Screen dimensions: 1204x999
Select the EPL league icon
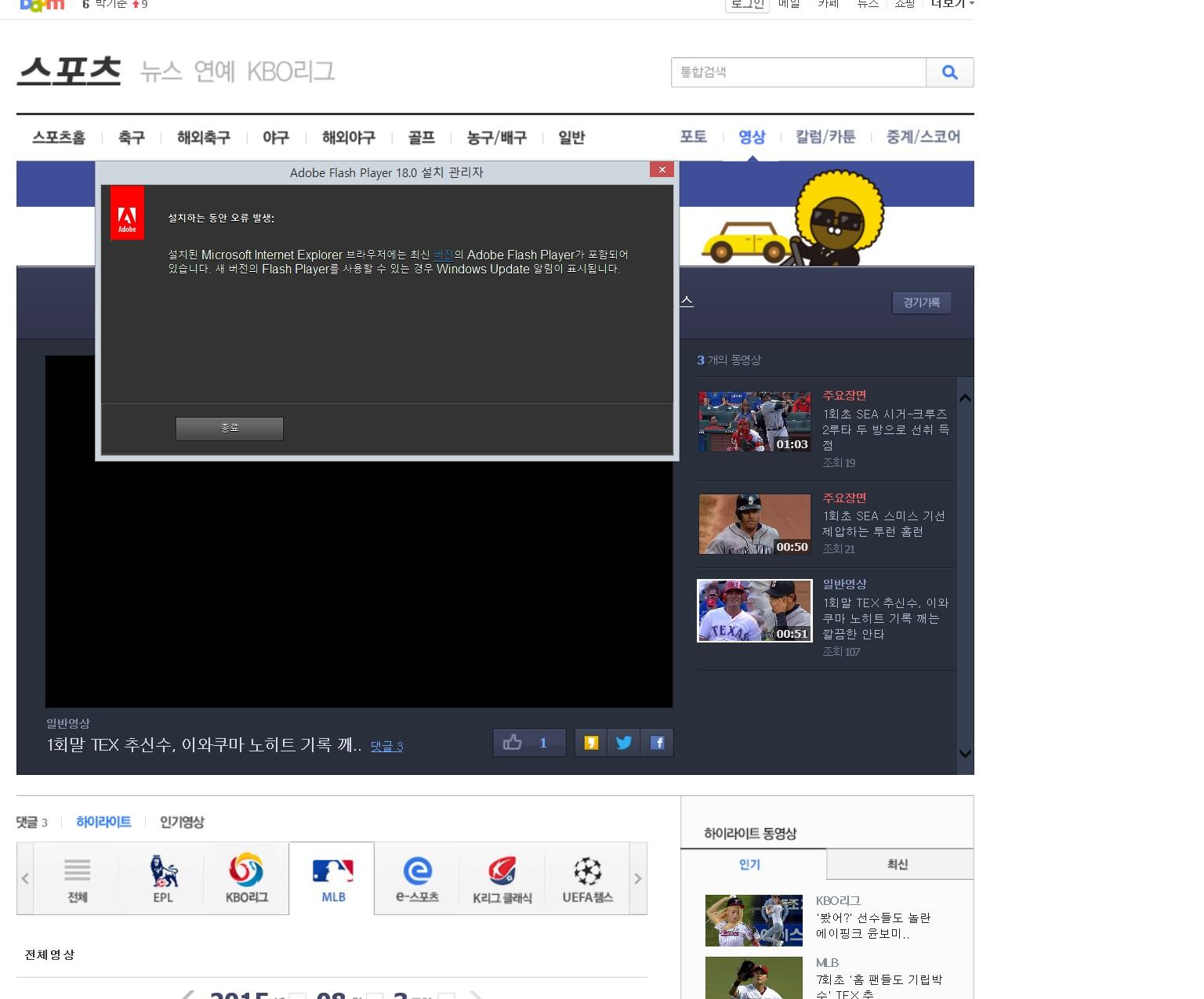[162, 878]
